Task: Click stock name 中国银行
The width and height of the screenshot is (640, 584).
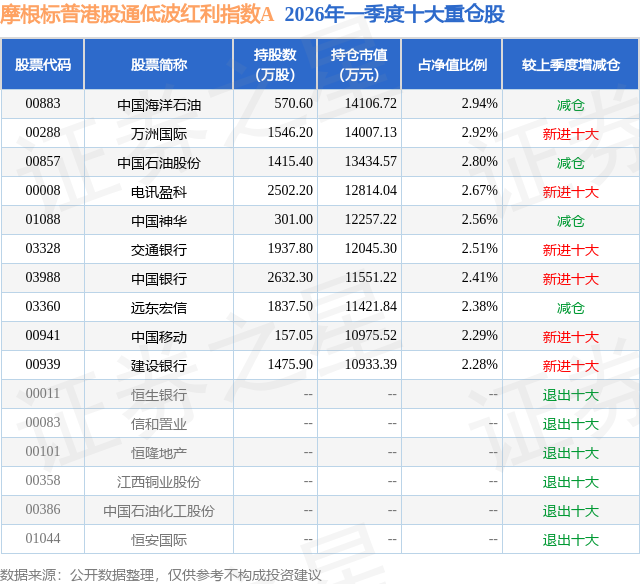Action: coord(159,279)
